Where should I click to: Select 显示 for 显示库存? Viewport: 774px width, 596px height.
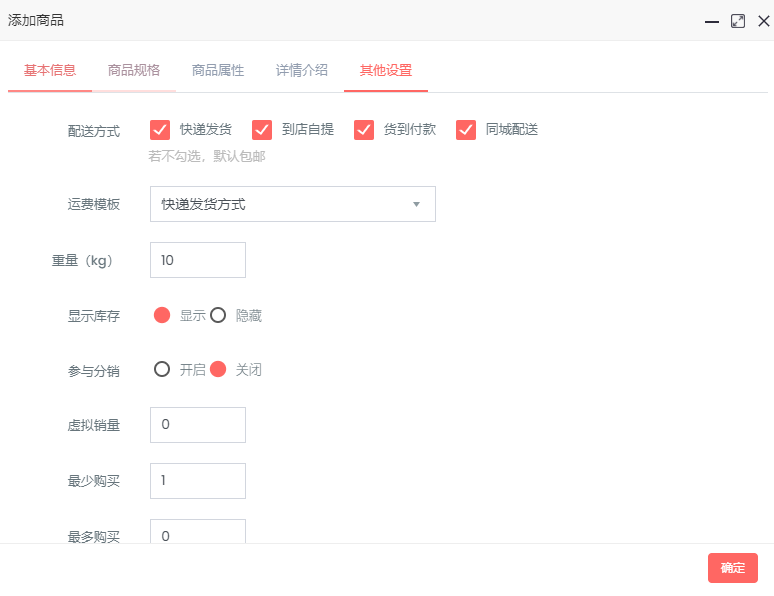click(x=162, y=316)
